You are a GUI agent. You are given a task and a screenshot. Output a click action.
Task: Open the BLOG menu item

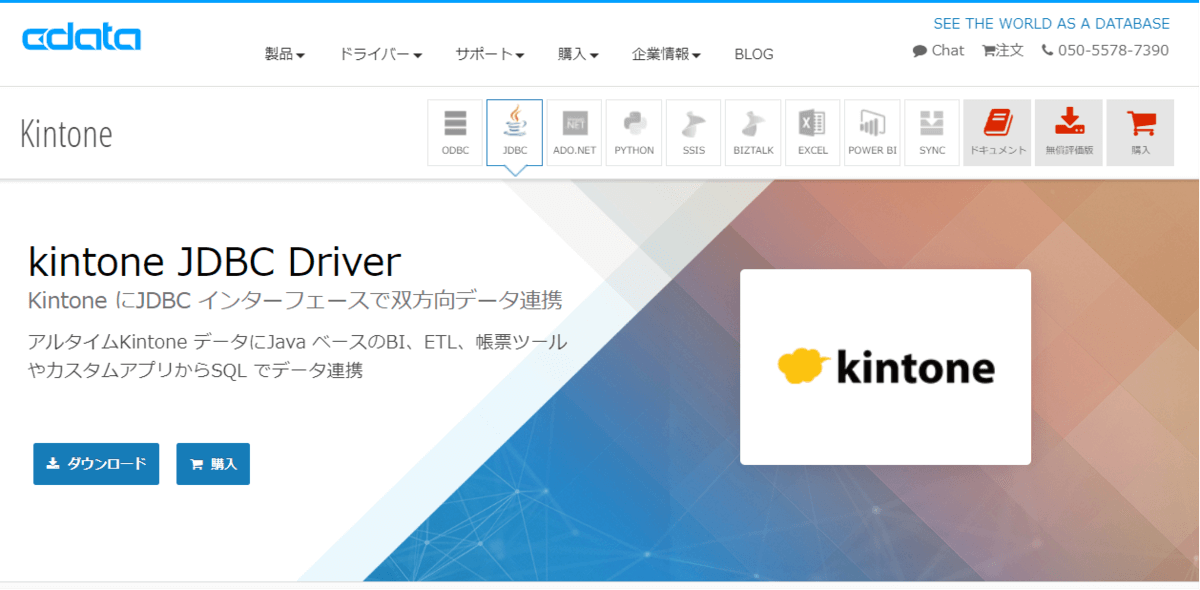754,54
